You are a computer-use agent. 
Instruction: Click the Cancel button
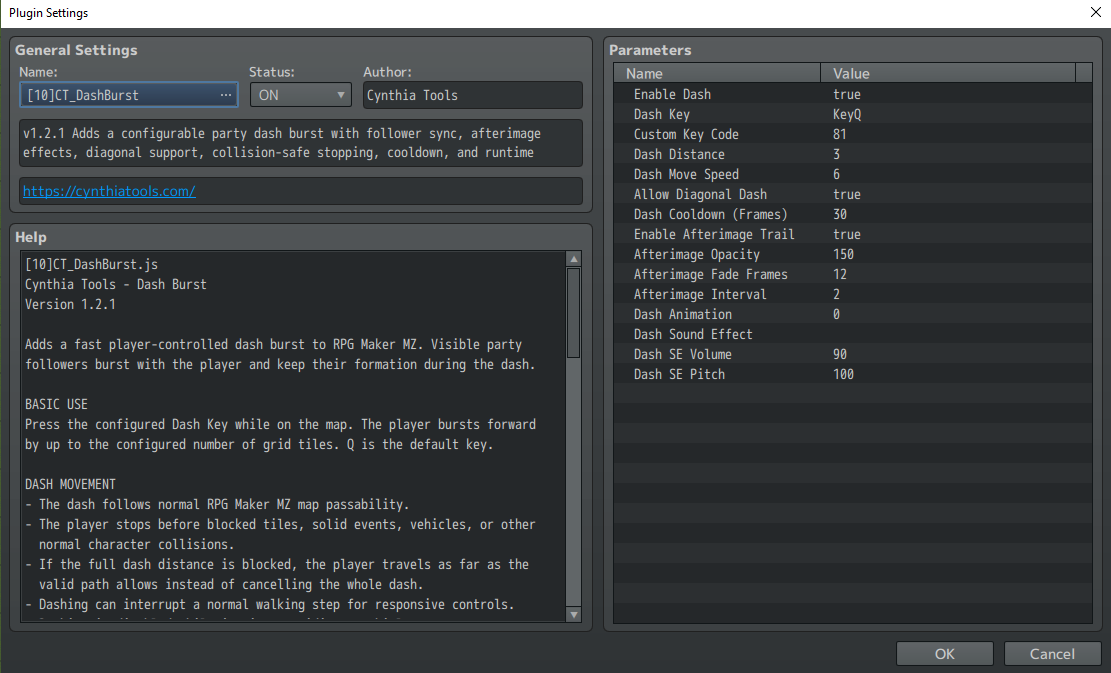pyautogui.click(x=1052, y=654)
